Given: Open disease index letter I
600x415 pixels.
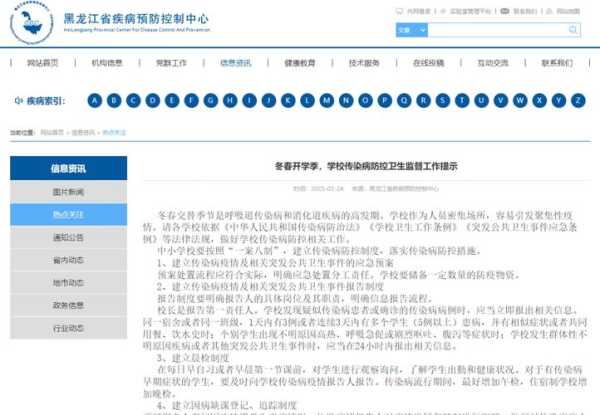Looking at the screenshot, I should [x=249, y=101].
